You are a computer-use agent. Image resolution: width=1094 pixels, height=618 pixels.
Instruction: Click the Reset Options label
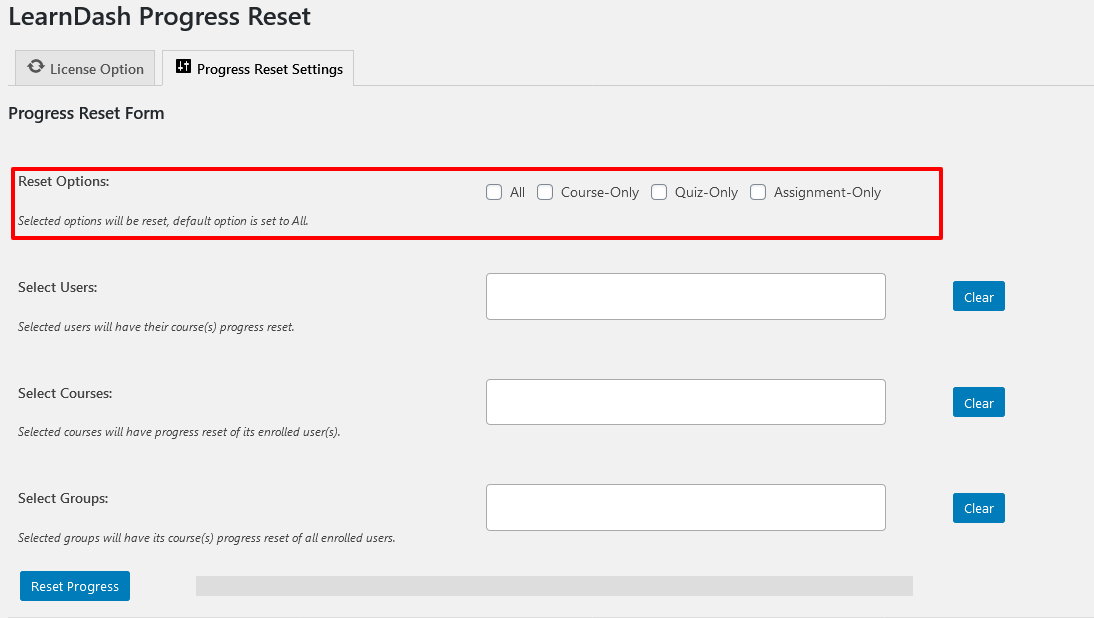pos(65,180)
